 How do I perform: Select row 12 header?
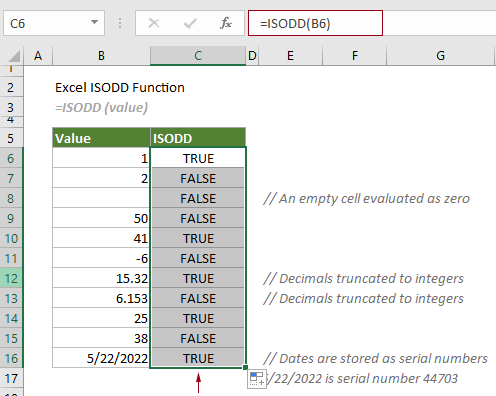pyautogui.click(x=11, y=278)
